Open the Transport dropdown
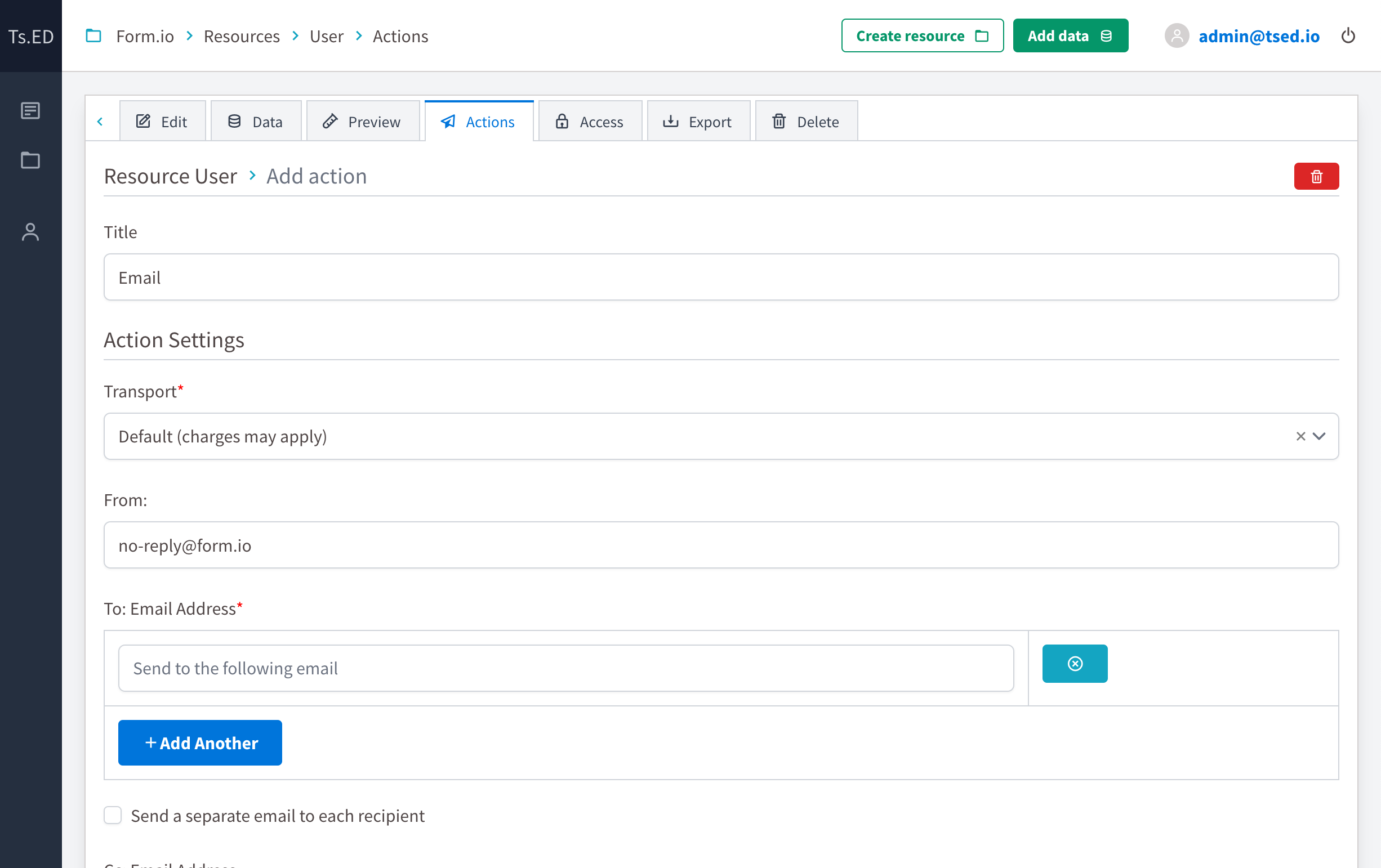 [x=1319, y=436]
